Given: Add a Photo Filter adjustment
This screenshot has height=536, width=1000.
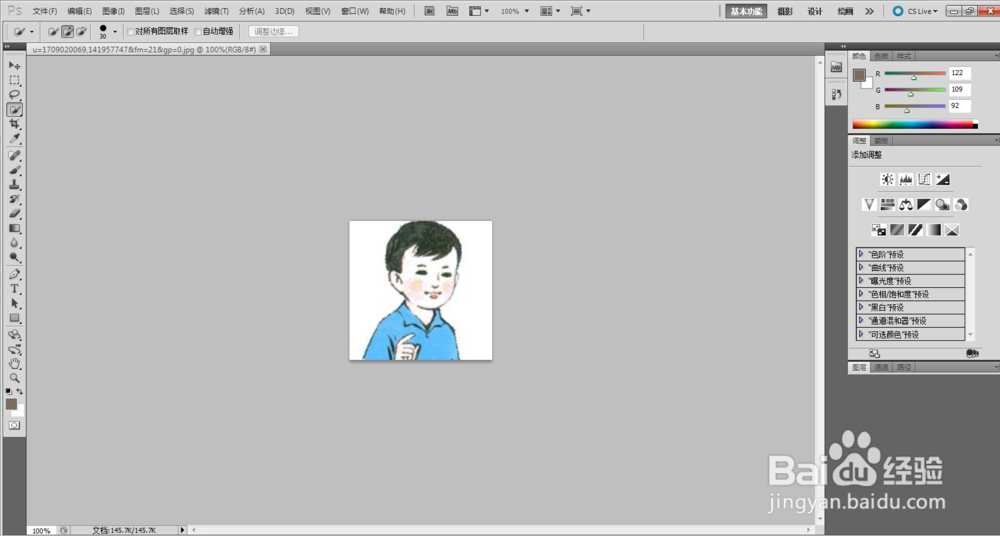Looking at the screenshot, I should pos(943,204).
